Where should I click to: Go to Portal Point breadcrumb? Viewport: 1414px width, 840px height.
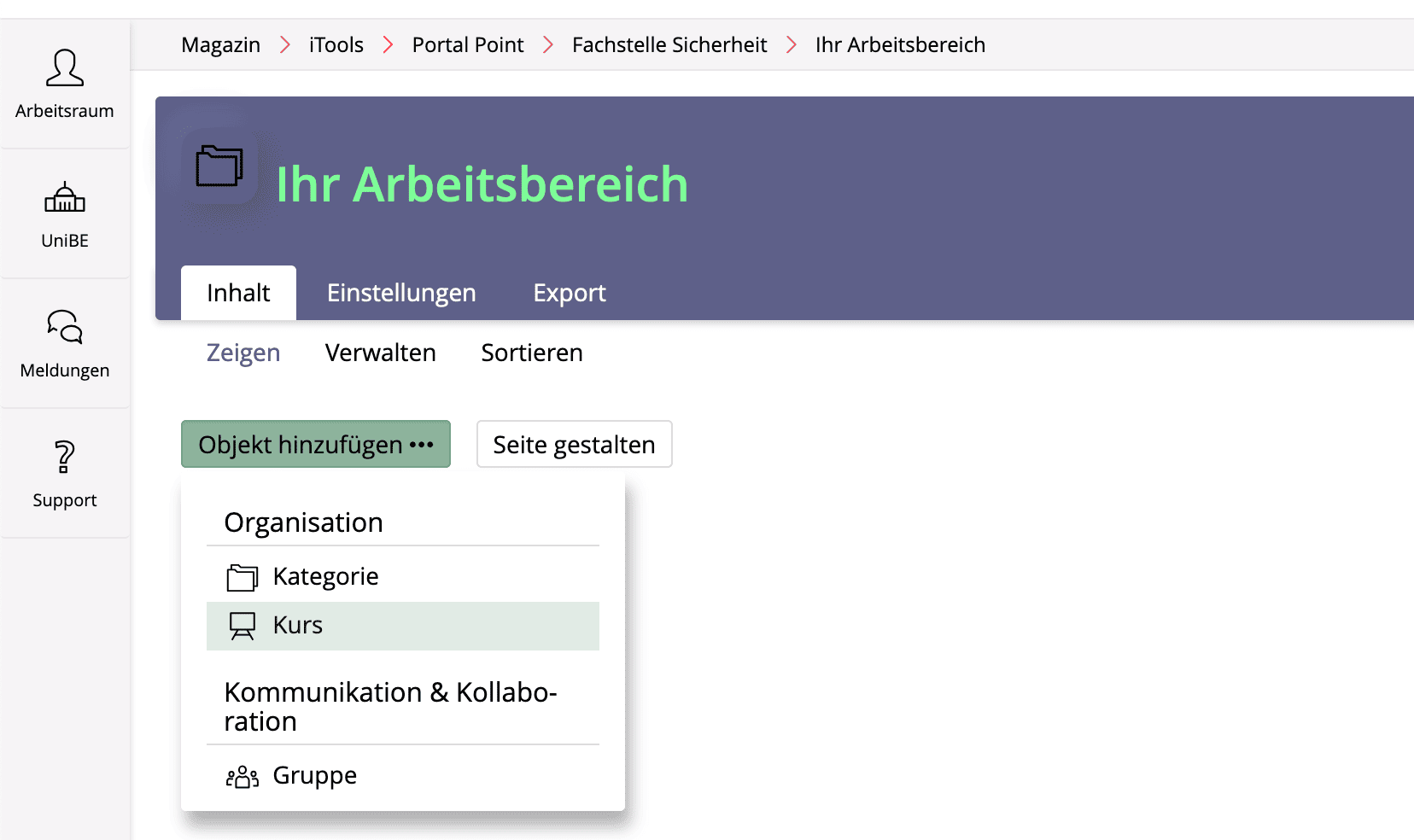click(468, 44)
